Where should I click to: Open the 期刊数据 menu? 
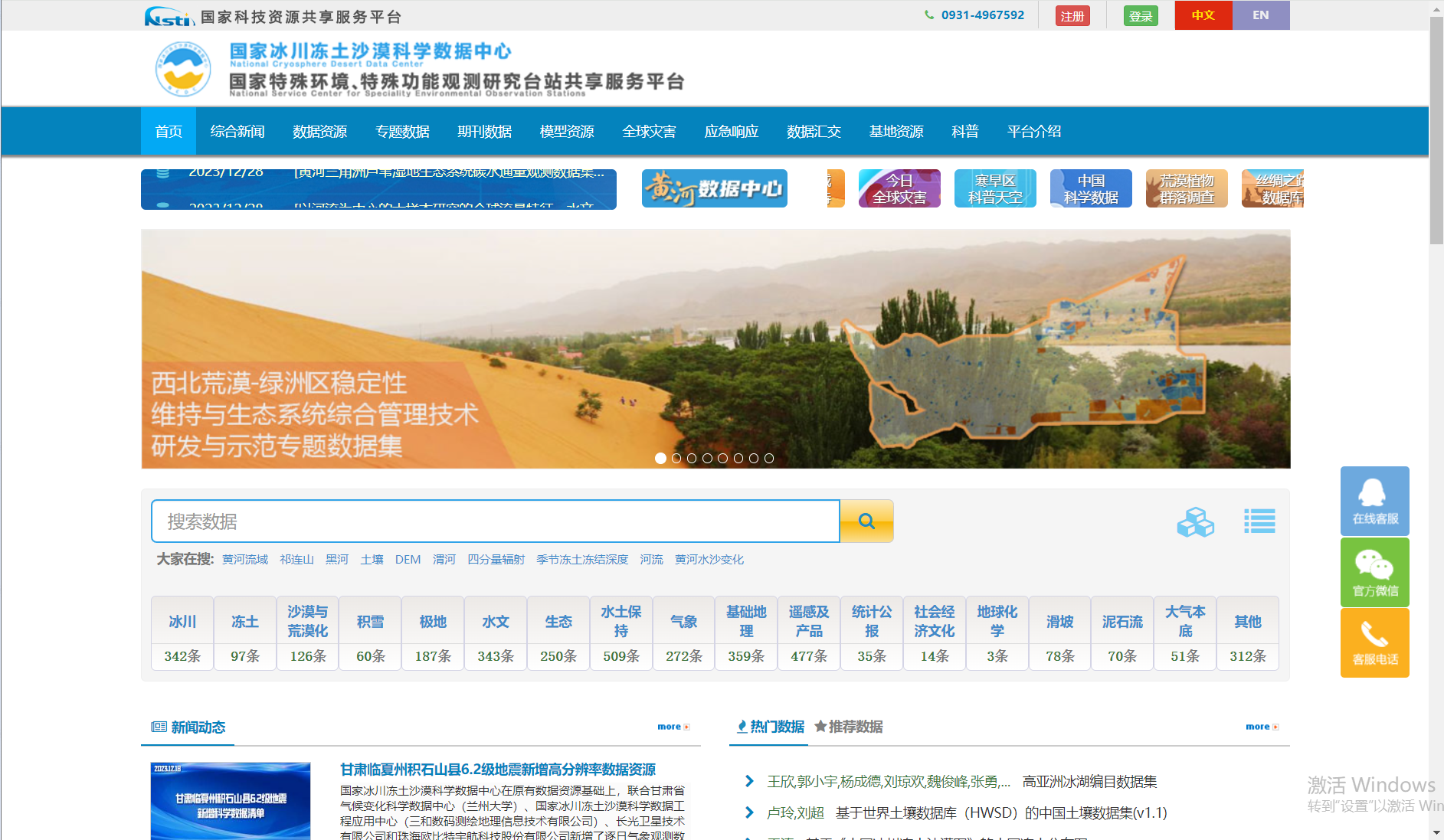click(x=485, y=132)
